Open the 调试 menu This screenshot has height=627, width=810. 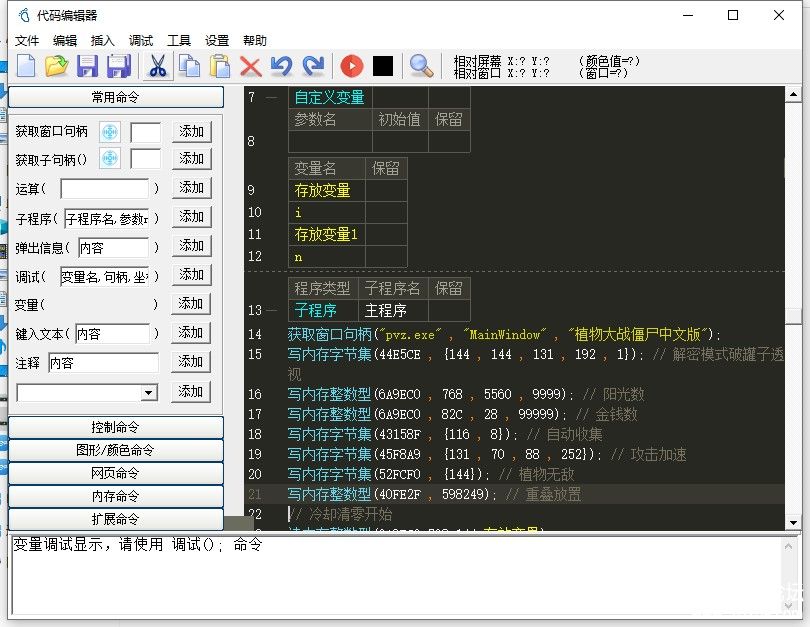tap(141, 40)
